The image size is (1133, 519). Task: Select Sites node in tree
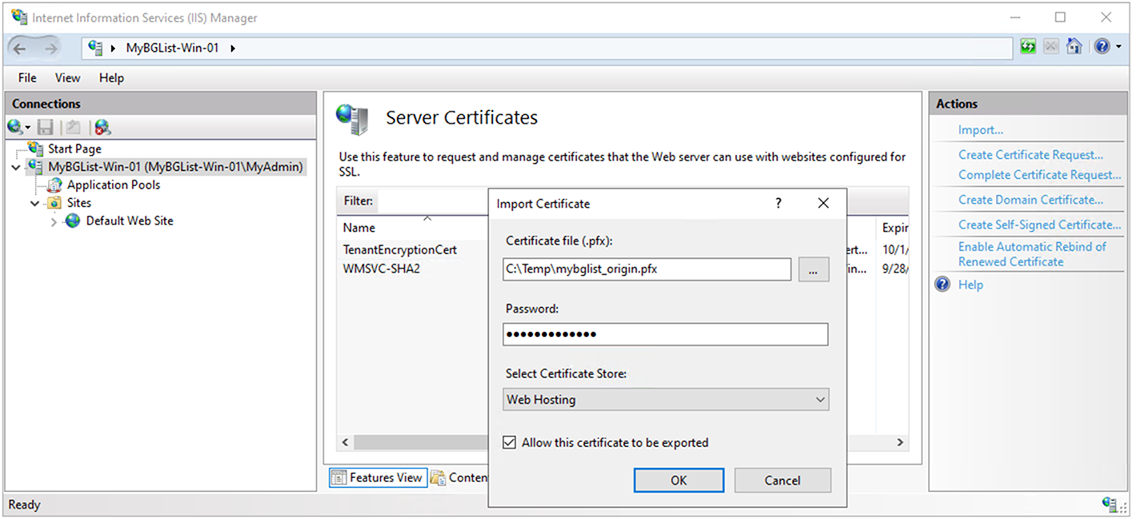click(79, 203)
